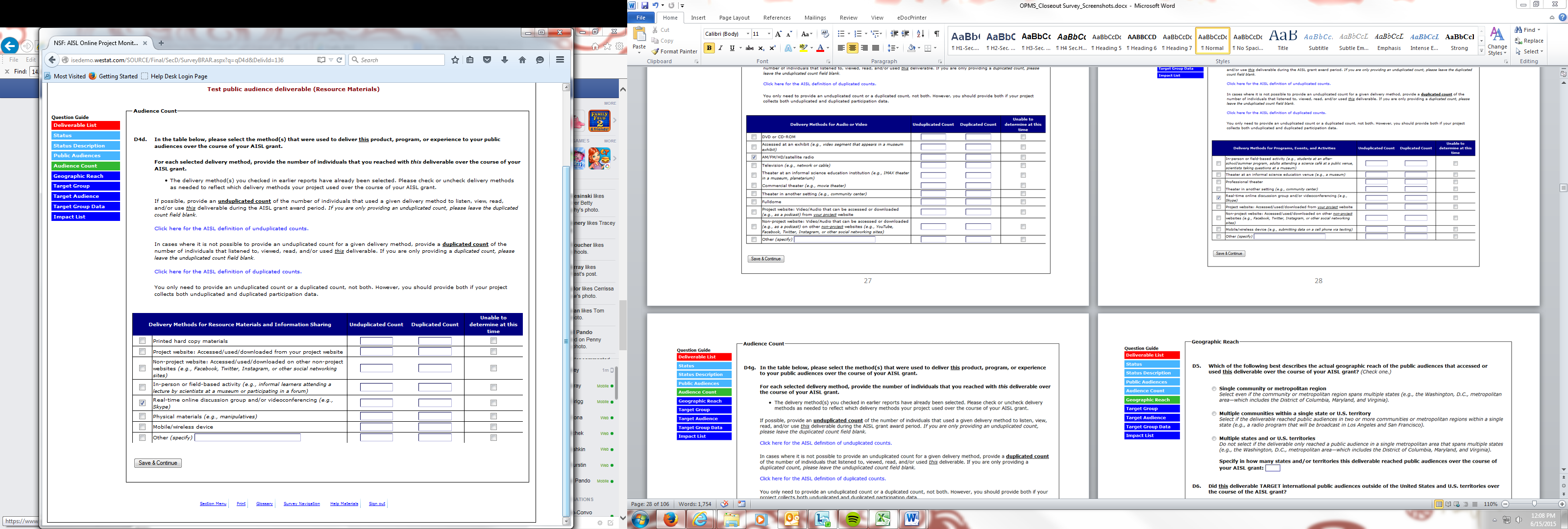Image resolution: width=1568 pixels, height=529 pixels.
Task: Go to Firefox home page icon
Action: 522,60
